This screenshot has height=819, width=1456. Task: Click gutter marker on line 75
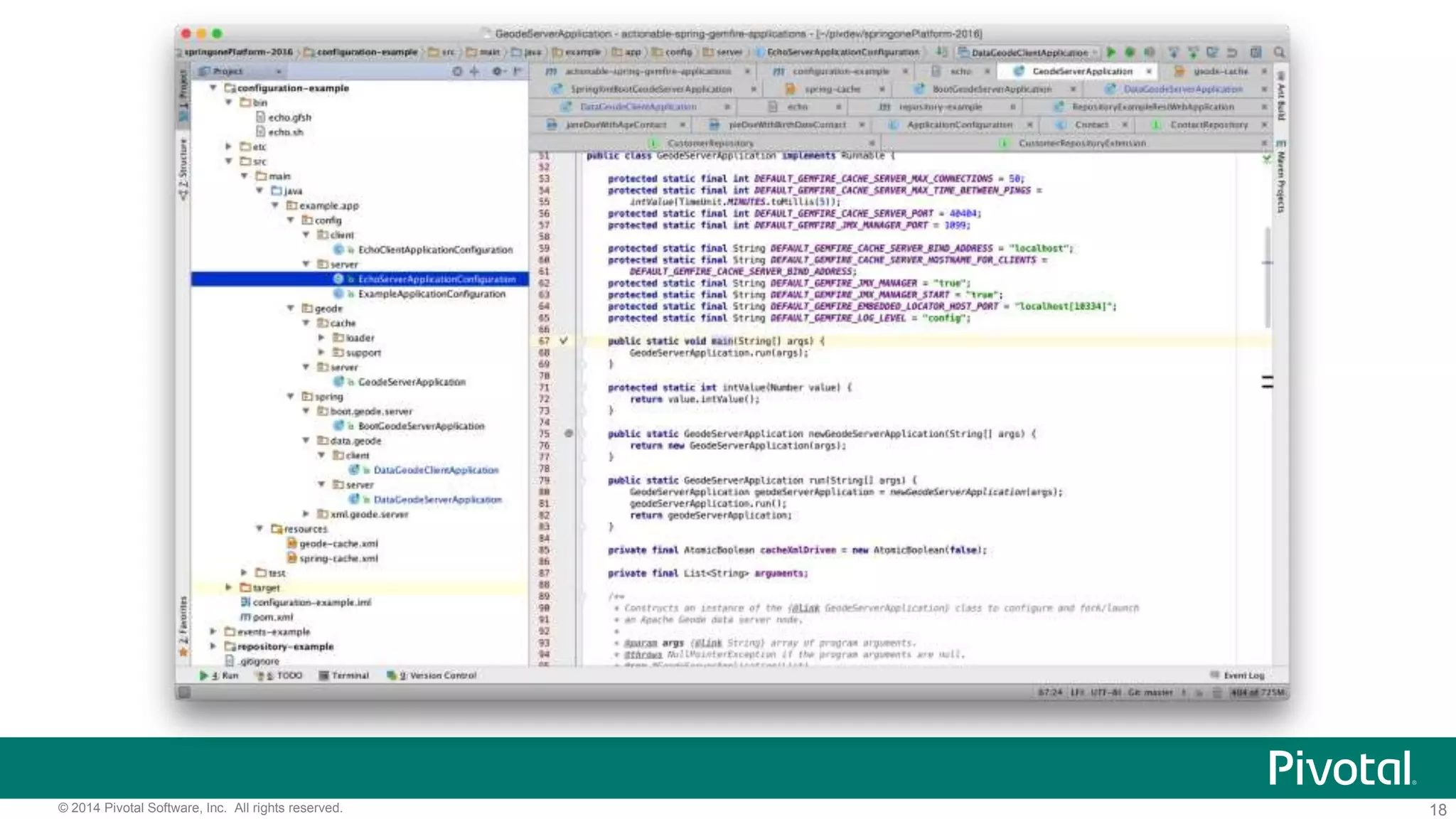click(x=569, y=433)
